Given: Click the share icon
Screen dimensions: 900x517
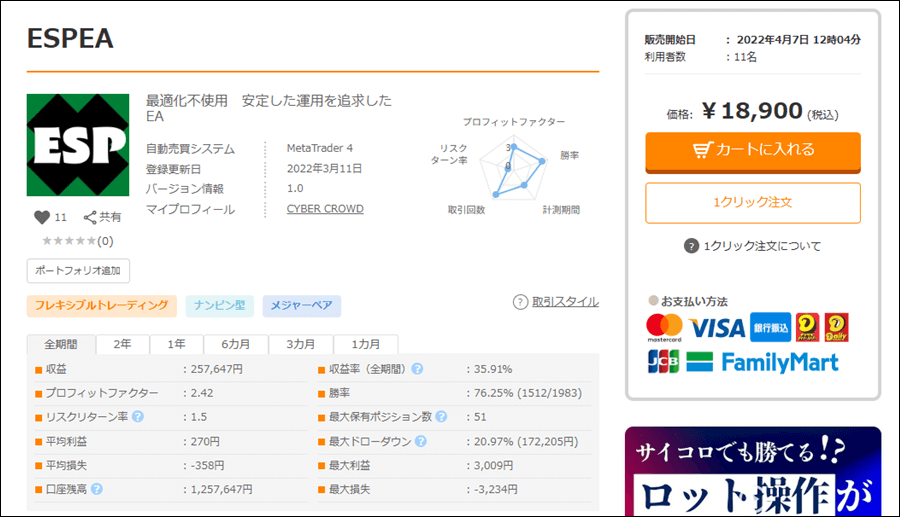Looking at the screenshot, I should tap(90, 217).
